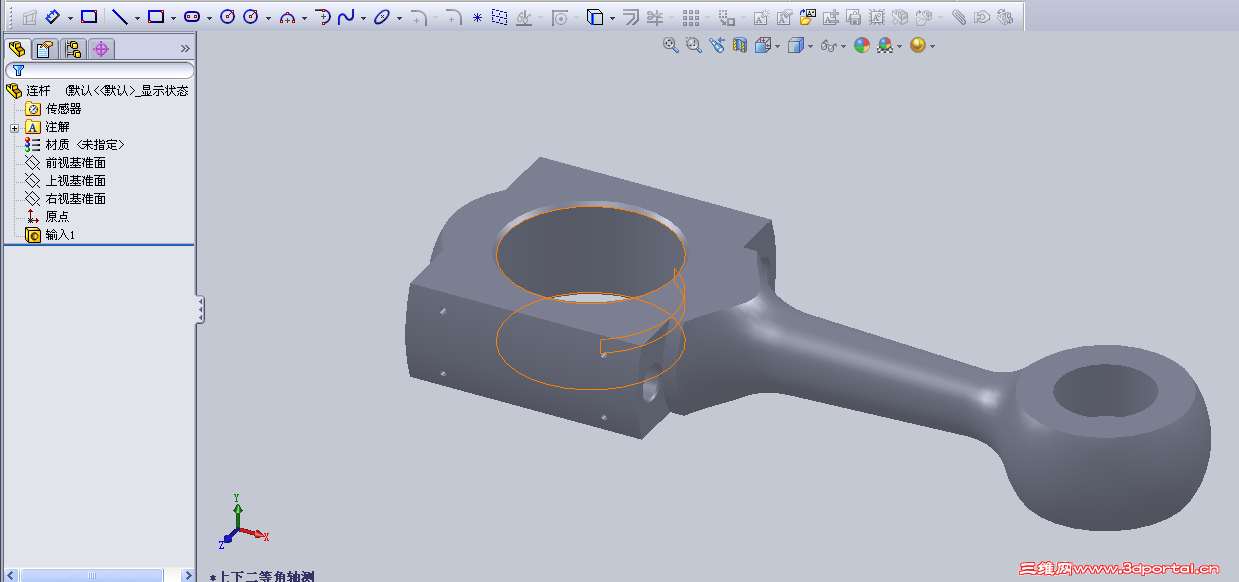This screenshot has height=582, width=1239.
Task: Open the Apply Scene dropdown arrow
Action: point(899,47)
